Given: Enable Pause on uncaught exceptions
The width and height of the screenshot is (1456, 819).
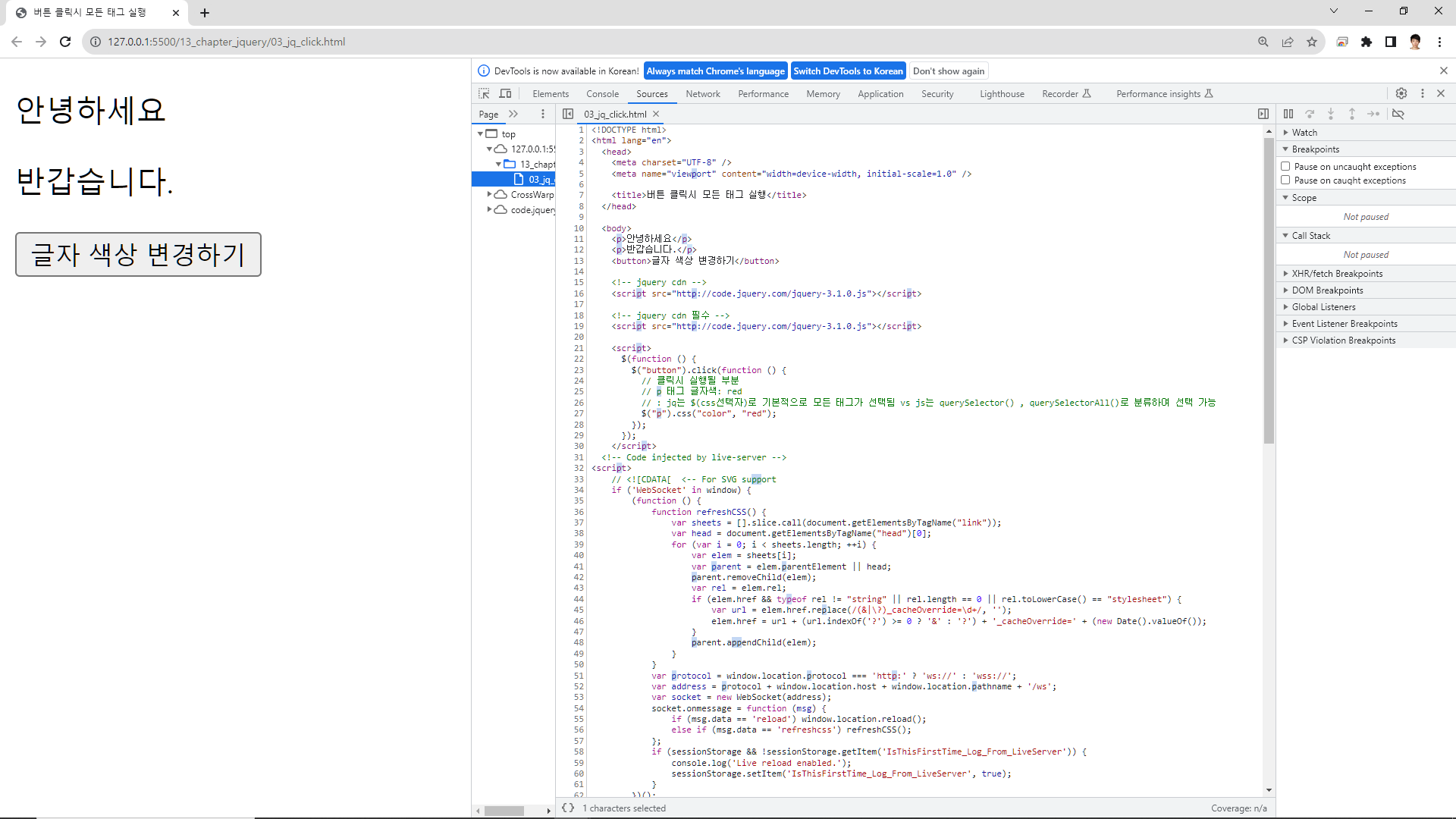Looking at the screenshot, I should click(1285, 166).
